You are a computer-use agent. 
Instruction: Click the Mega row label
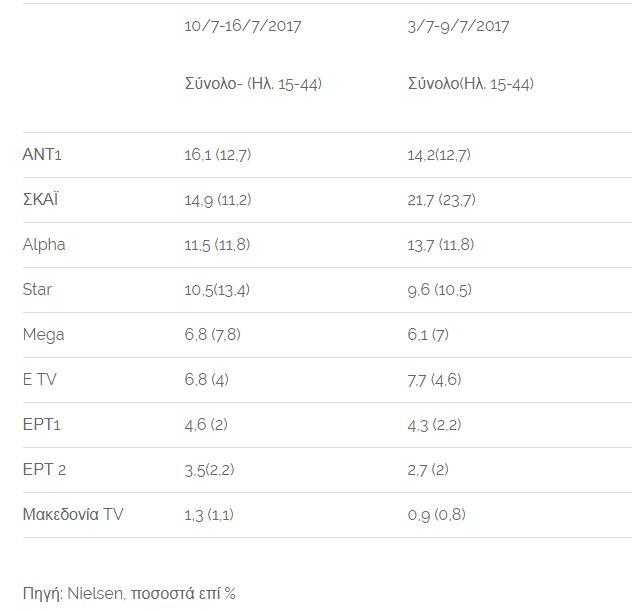click(43, 335)
